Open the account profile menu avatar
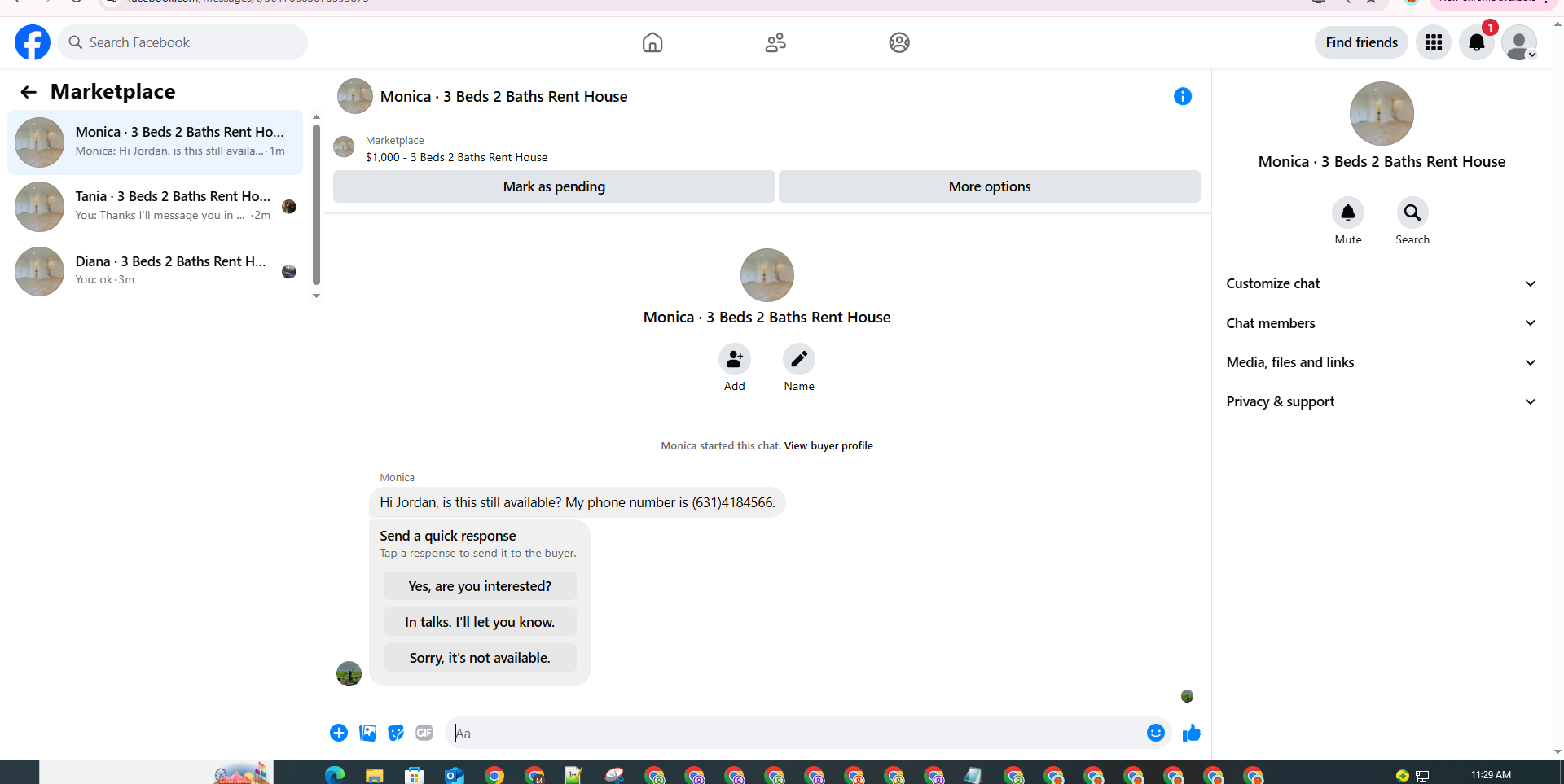 (1519, 42)
